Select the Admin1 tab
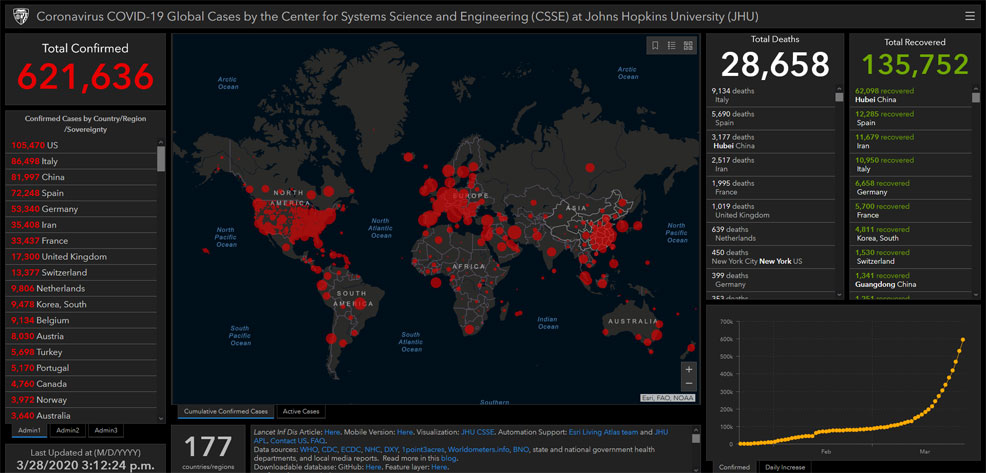The height and width of the screenshot is (473, 986). click(29, 430)
